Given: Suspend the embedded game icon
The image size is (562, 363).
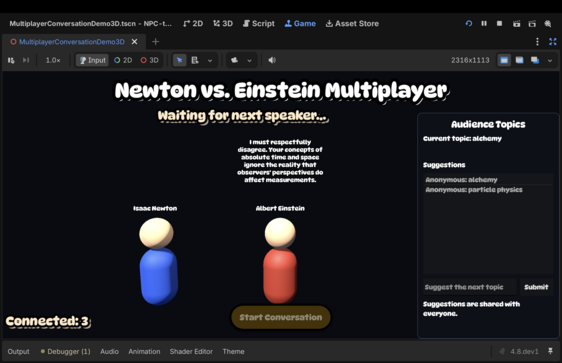Looking at the screenshot, I should coord(11,60).
